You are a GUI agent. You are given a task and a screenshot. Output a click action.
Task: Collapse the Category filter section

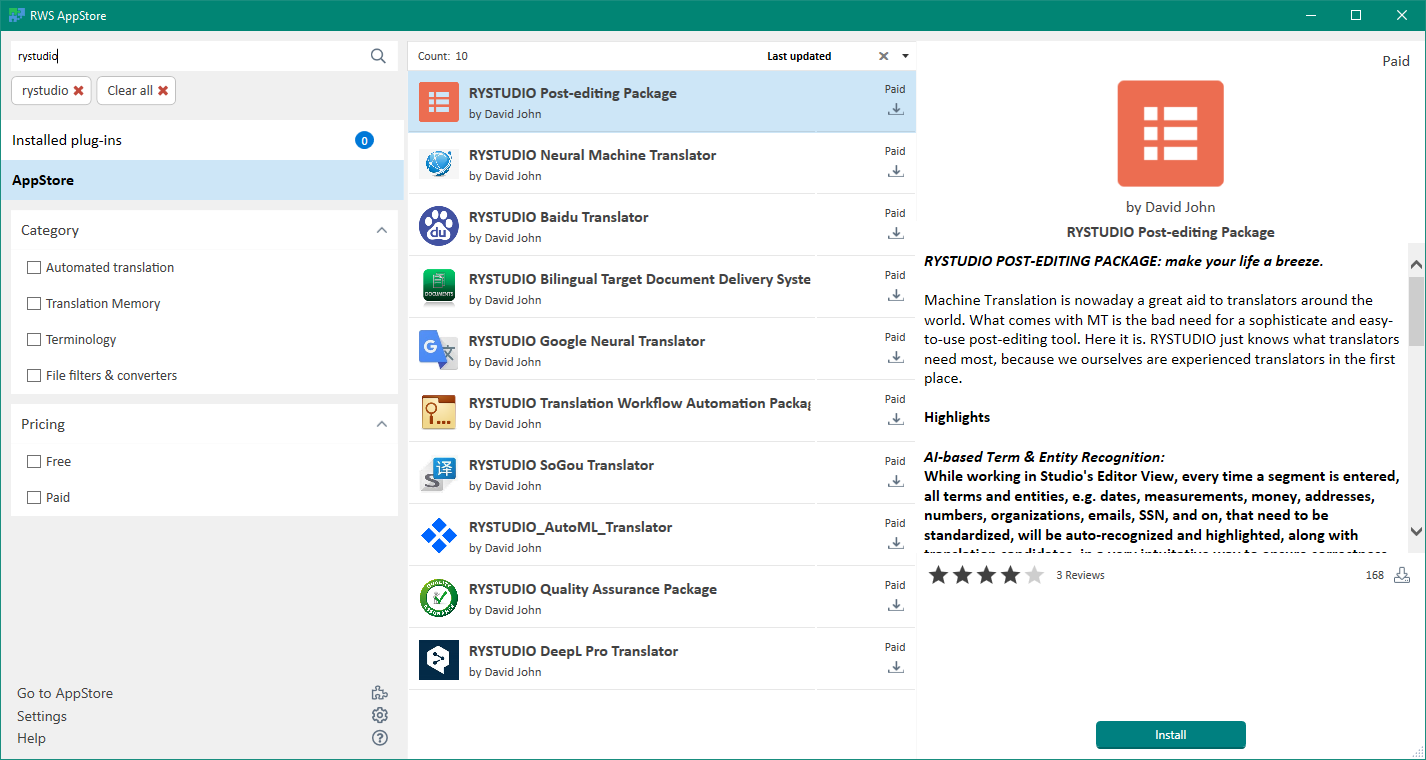(381, 230)
